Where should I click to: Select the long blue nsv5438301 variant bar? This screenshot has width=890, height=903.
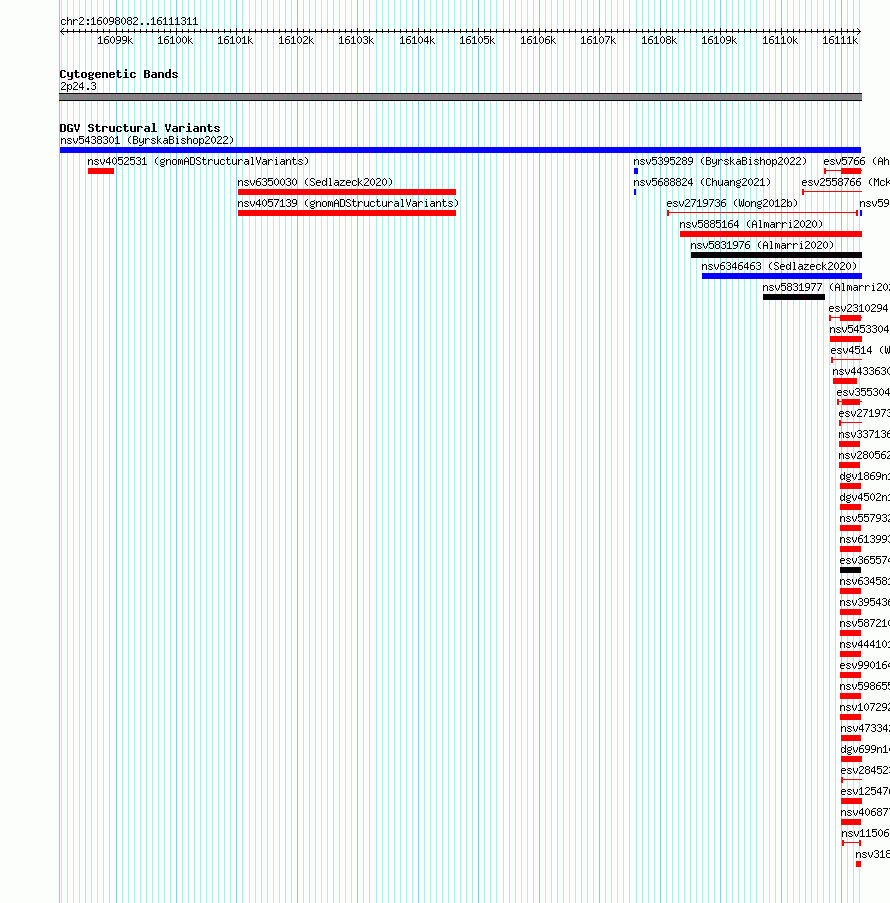click(x=460, y=150)
